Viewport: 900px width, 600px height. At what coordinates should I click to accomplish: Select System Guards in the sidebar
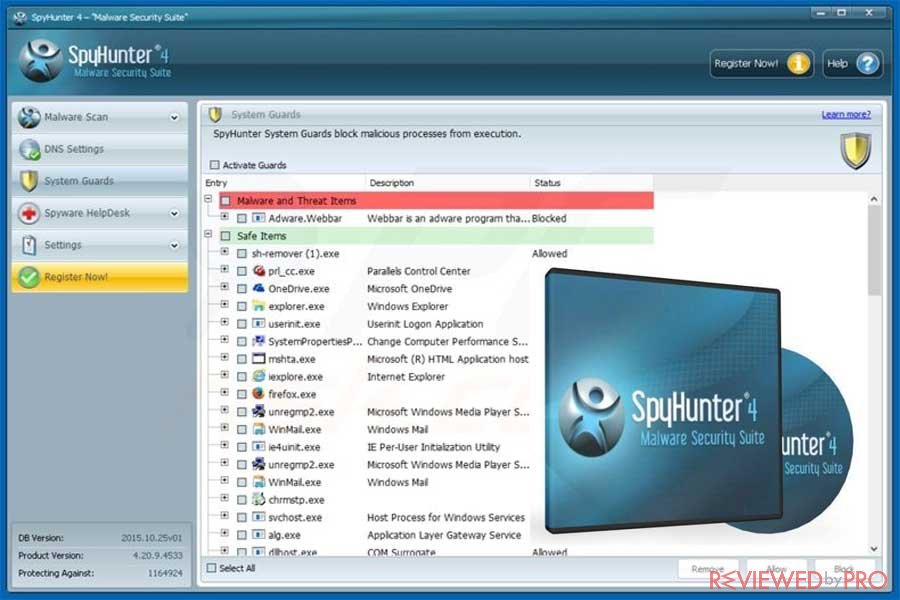pos(99,181)
